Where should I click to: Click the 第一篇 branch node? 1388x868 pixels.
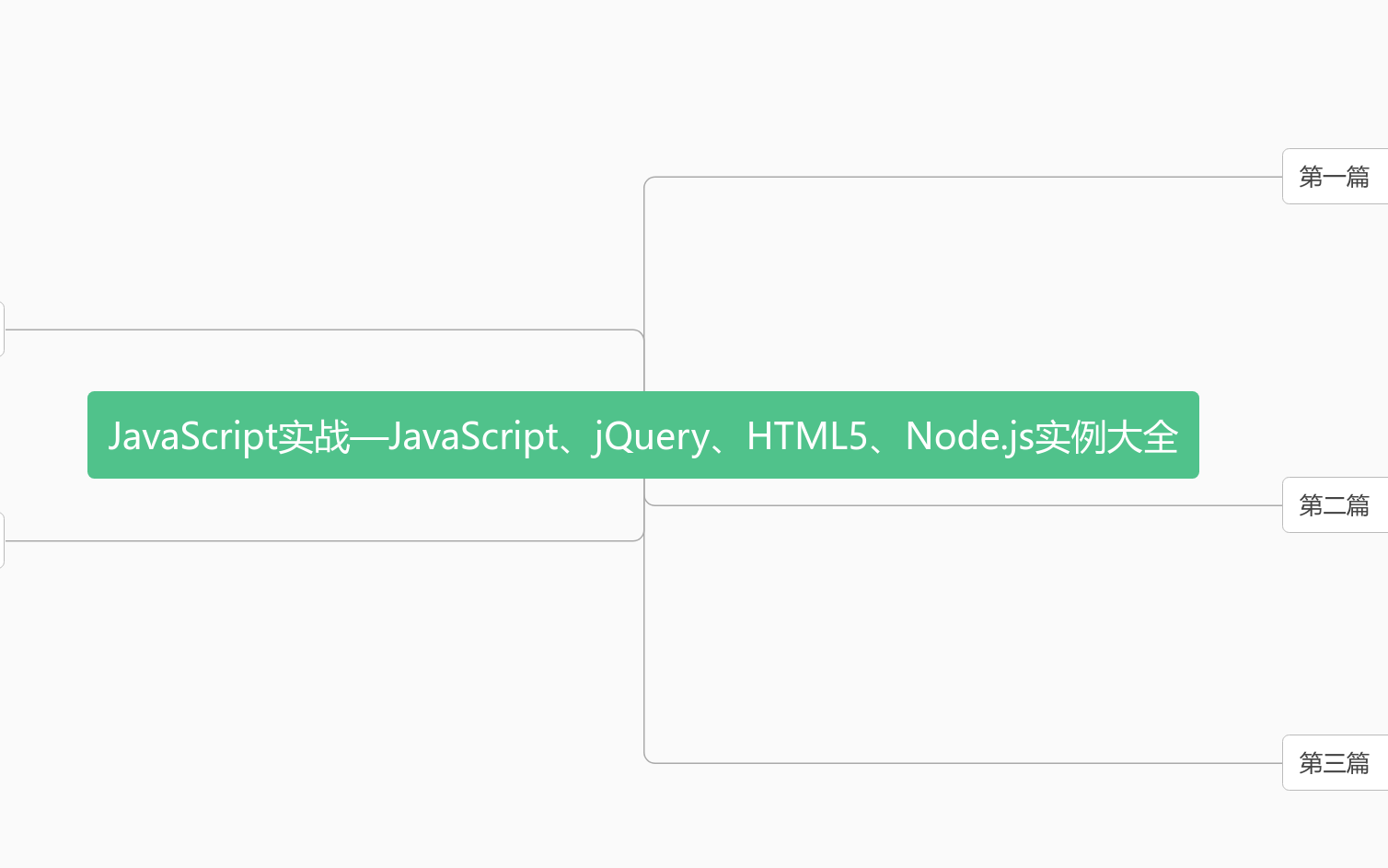(x=1334, y=176)
